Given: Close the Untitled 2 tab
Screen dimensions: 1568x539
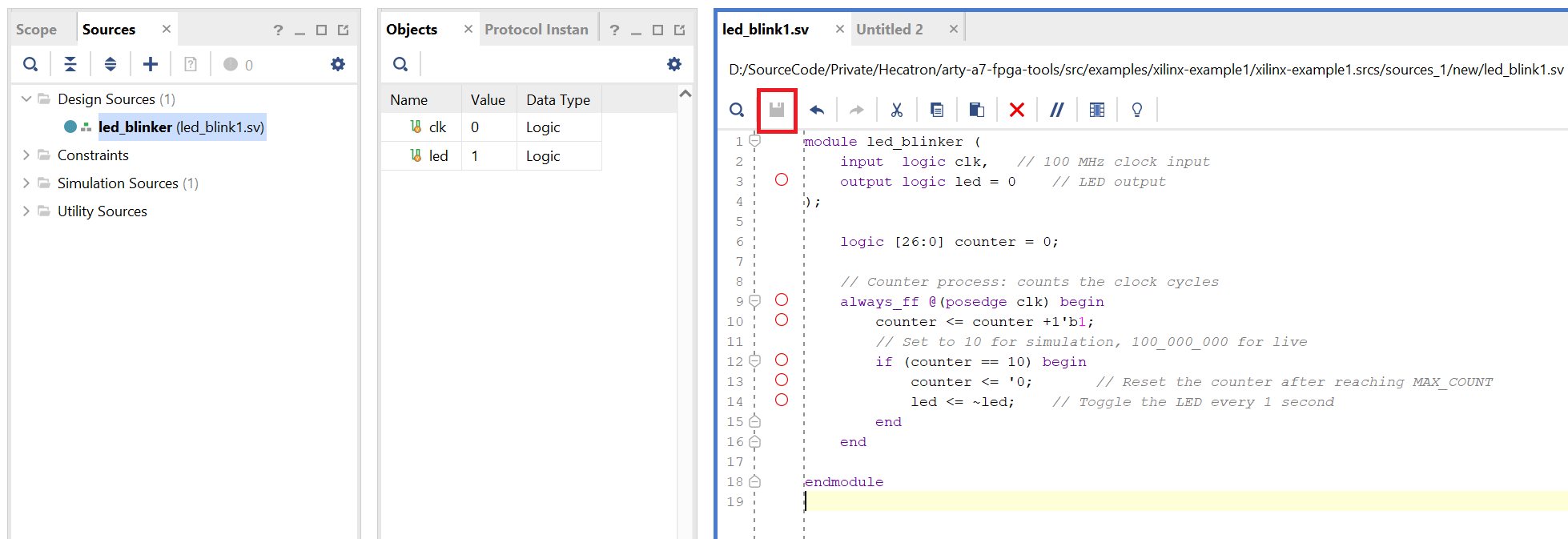Looking at the screenshot, I should coord(954,29).
